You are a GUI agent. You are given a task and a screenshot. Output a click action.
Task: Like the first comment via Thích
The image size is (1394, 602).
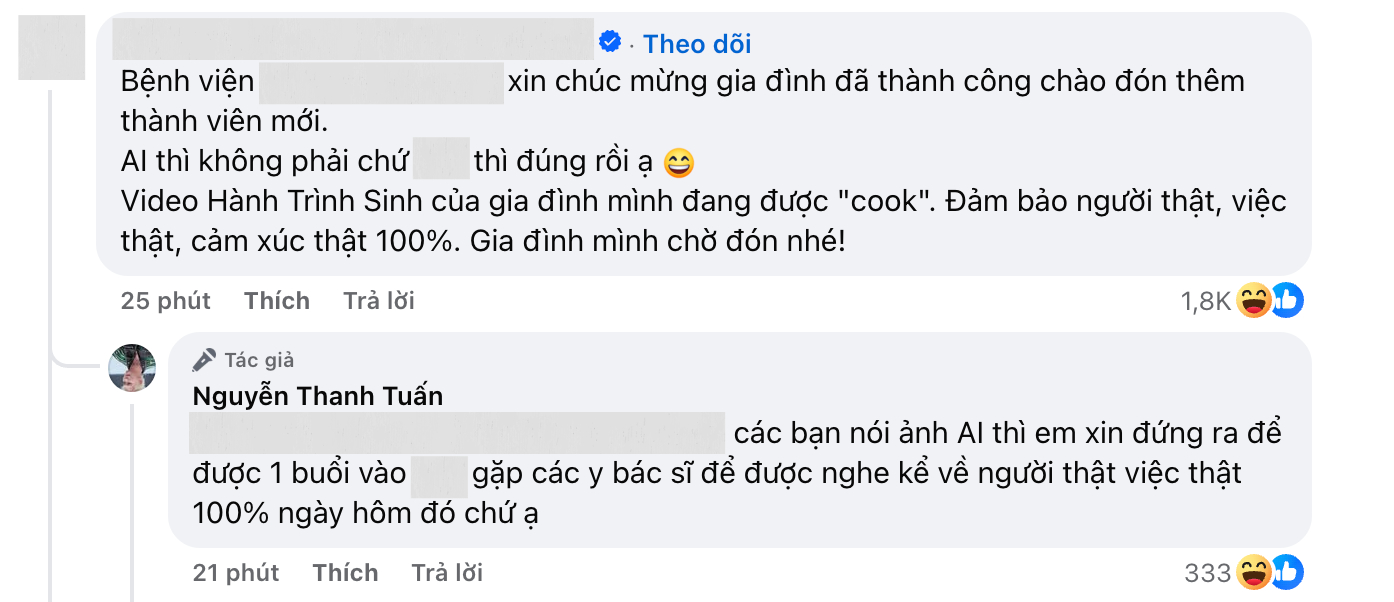(276, 300)
